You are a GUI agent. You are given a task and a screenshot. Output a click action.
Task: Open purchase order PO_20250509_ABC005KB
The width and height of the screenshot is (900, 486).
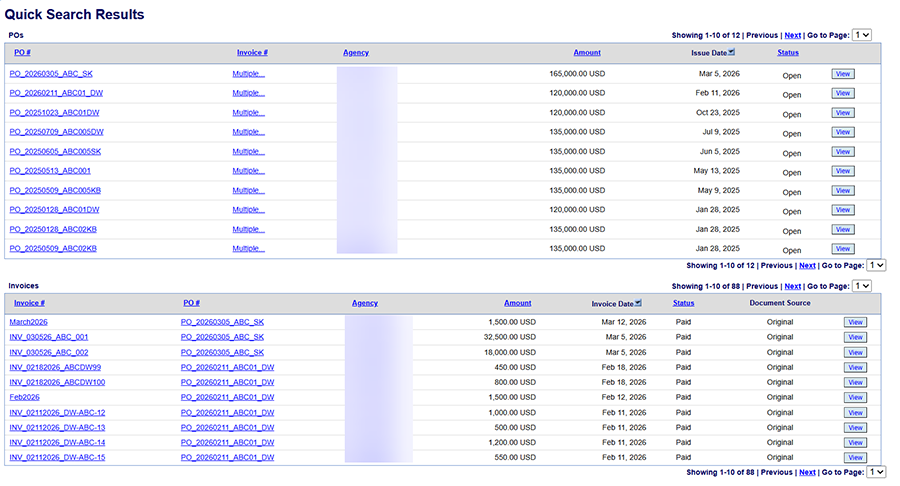pyautogui.click(x=55, y=190)
